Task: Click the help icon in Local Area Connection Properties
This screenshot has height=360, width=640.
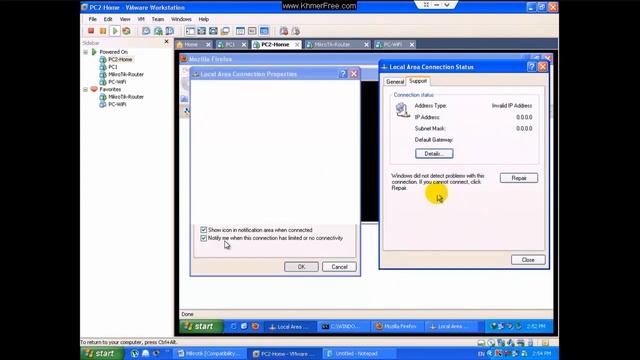Action: [343, 74]
